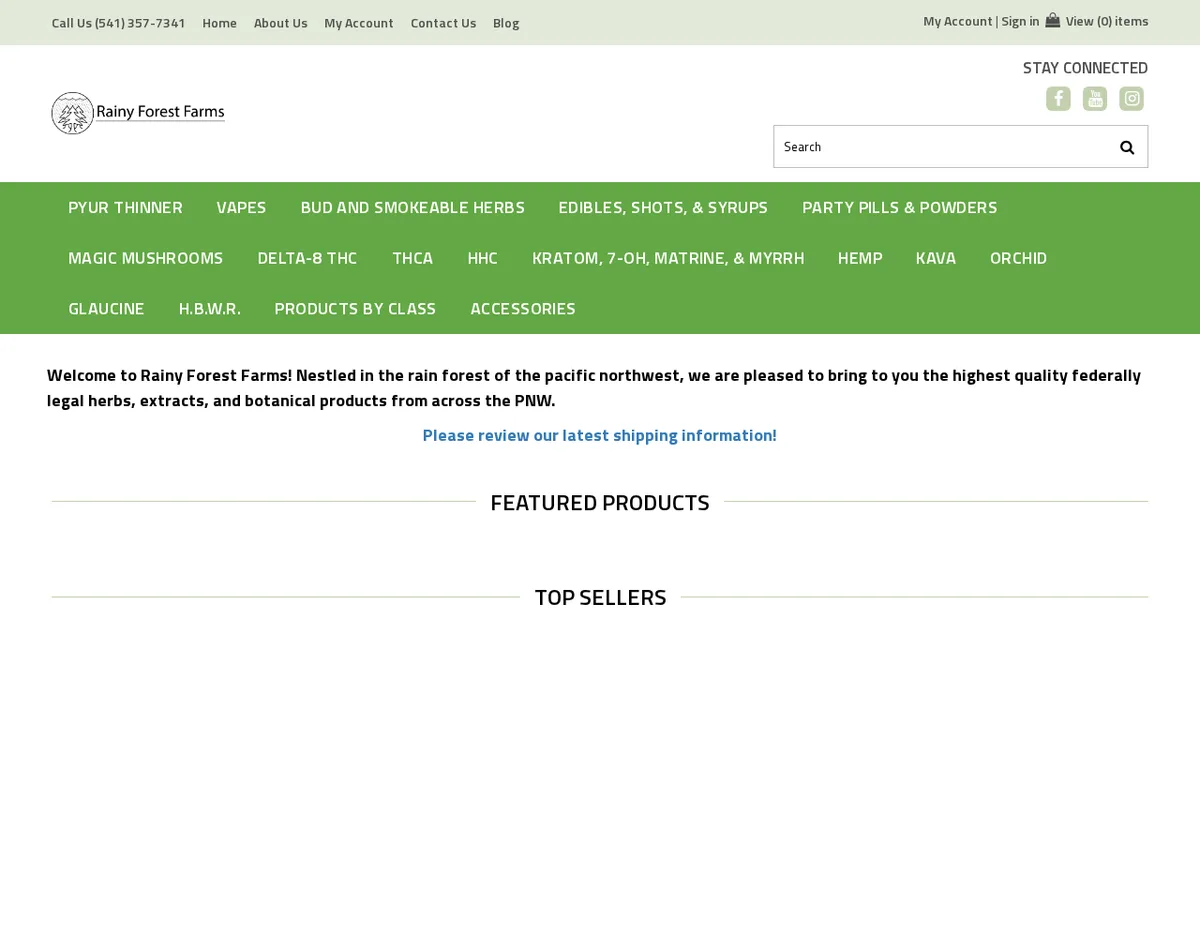Select the Accessories category

click(x=523, y=308)
